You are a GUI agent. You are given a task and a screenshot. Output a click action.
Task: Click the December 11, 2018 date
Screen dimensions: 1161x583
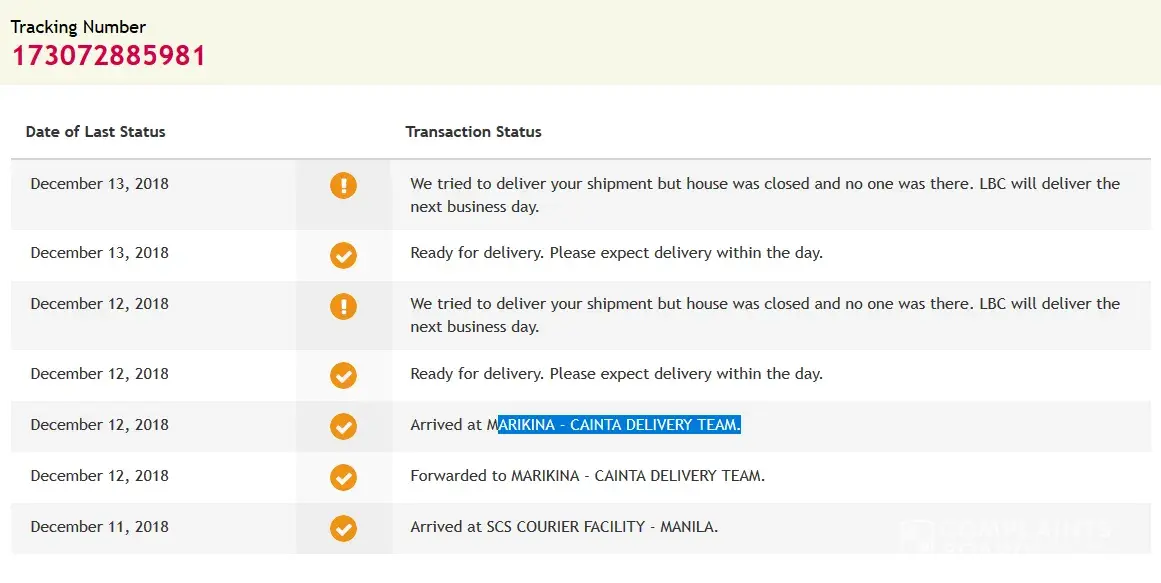click(x=100, y=527)
